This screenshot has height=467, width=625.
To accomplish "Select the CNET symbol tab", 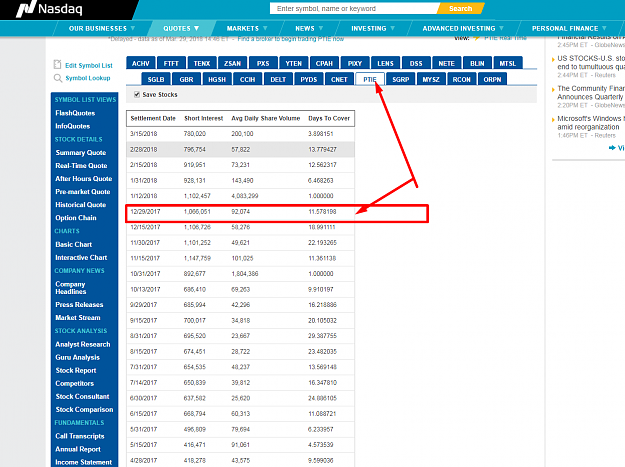I will click(x=339, y=79).
